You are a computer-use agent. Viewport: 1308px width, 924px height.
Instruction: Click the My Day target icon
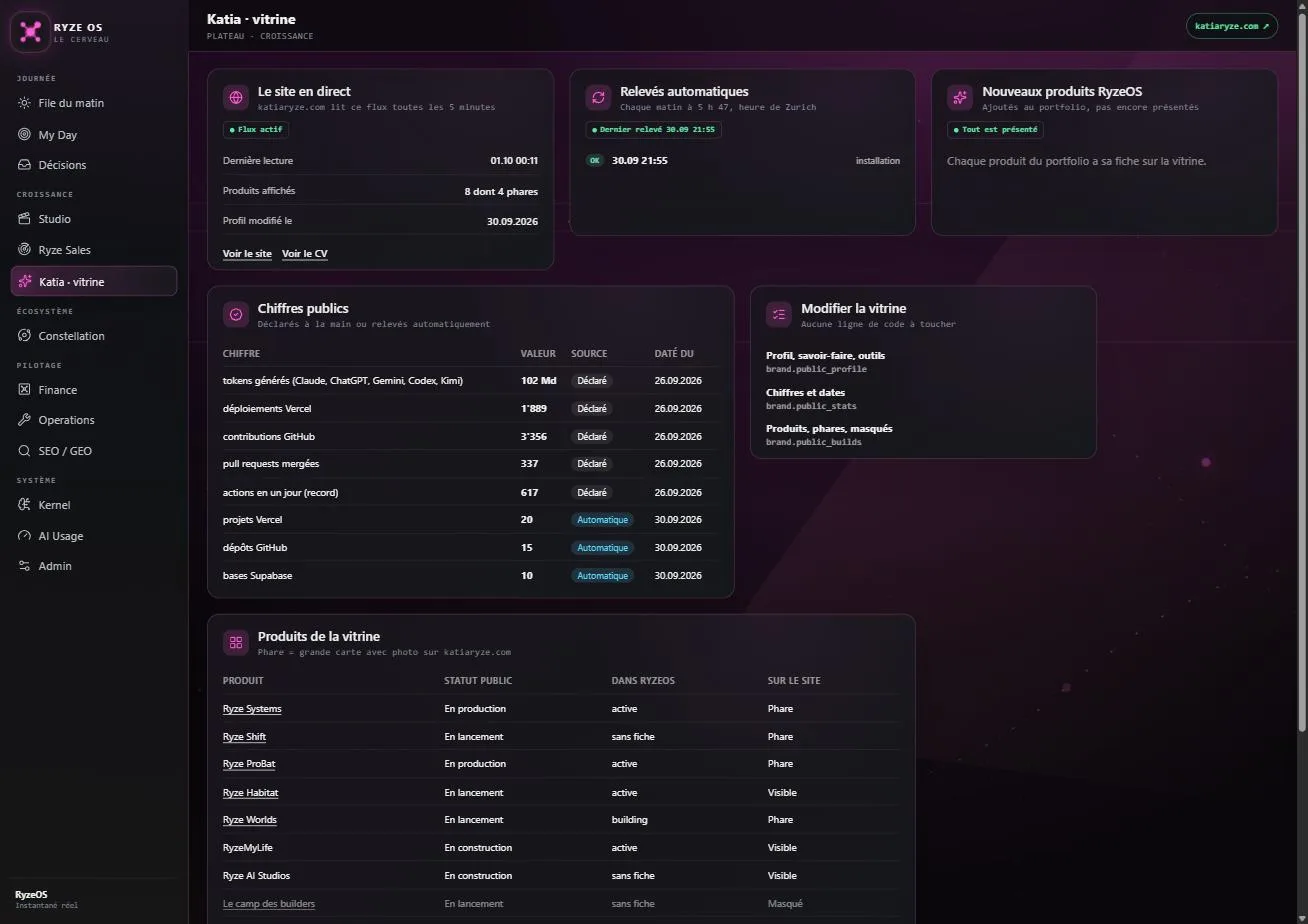25,134
